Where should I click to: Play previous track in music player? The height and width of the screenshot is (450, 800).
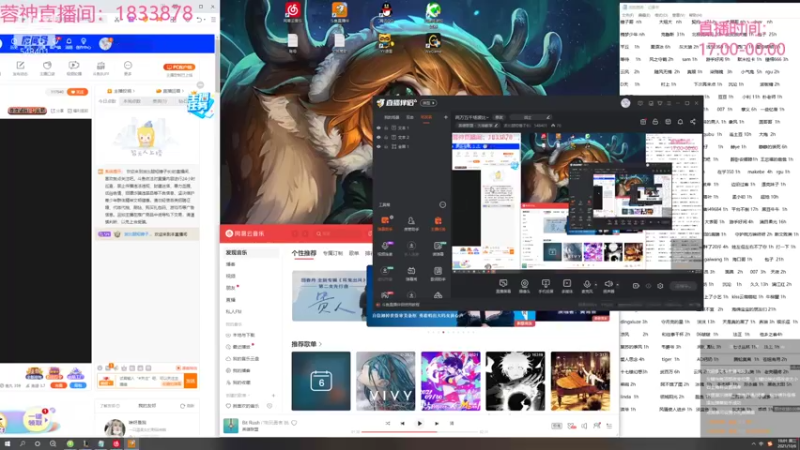[403, 423]
